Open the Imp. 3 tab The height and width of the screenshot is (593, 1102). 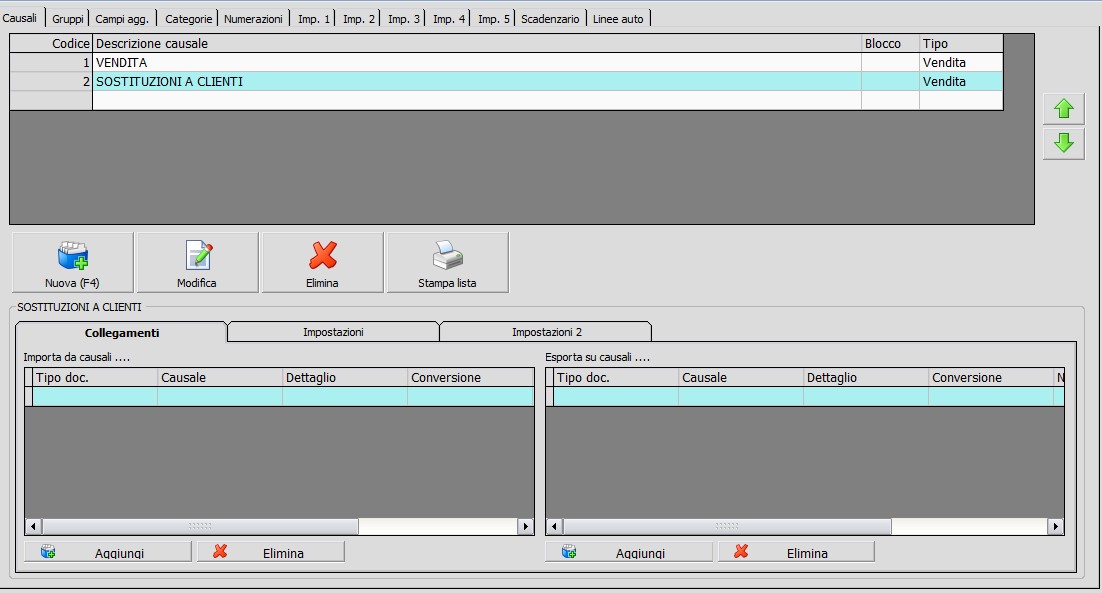403,19
